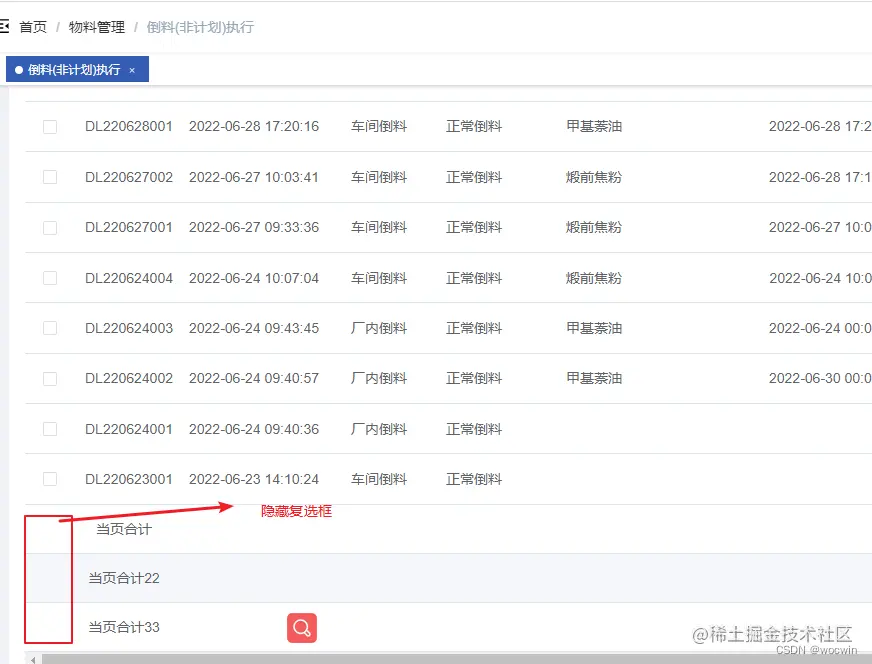Click 甲基萘油 in row DL220624002

pyautogui.click(x=594, y=378)
